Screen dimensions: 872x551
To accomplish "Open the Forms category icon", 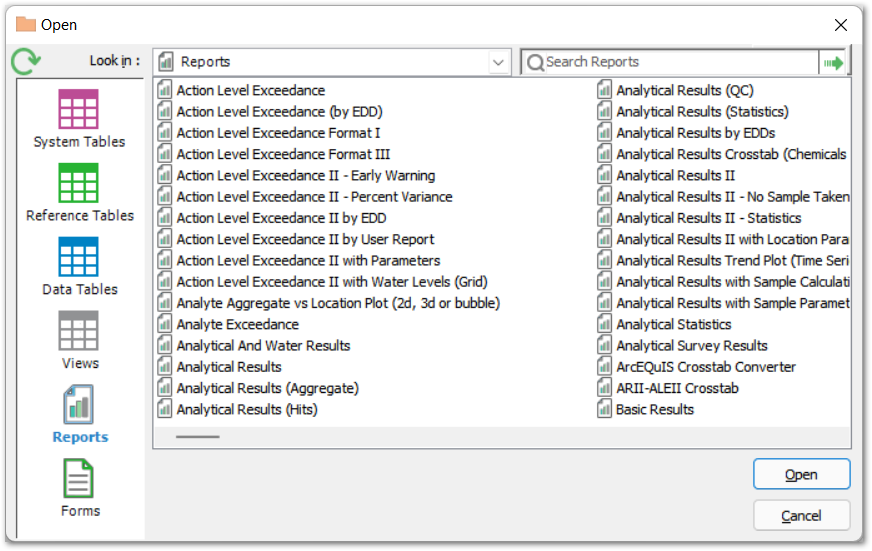I will (x=79, y=479).
